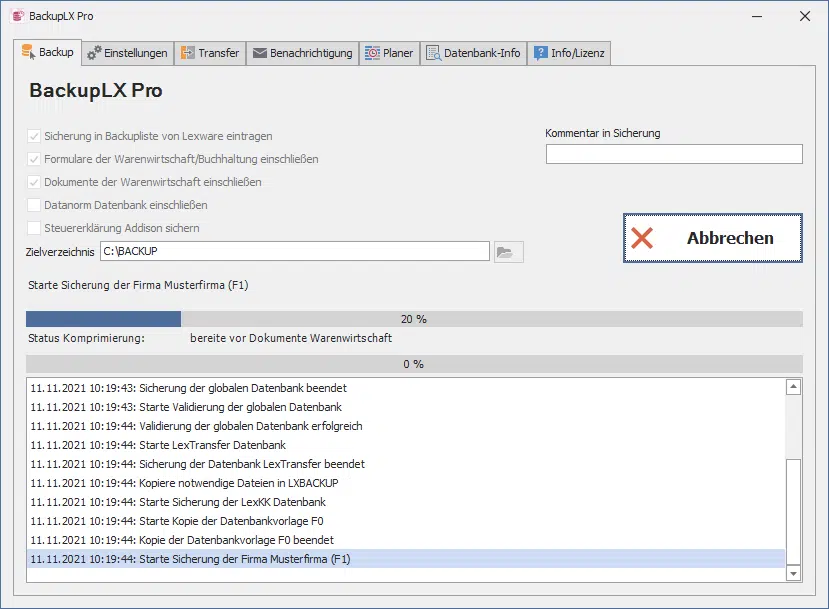Click the Kommentar in Sicherung field
Viewport: 829px width, 609px height.
coord(674,154)
